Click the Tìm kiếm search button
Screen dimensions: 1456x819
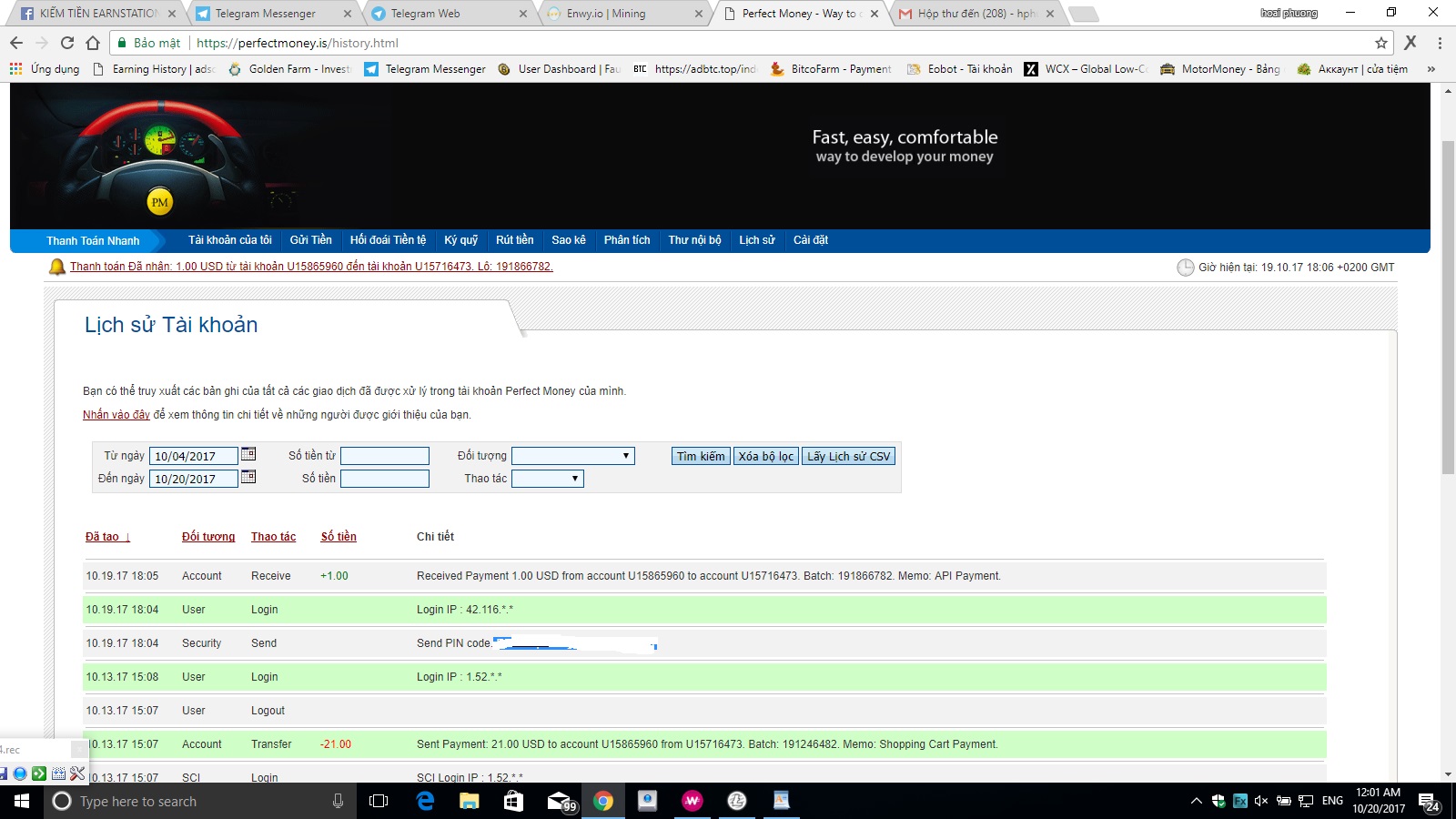tap(701, 456)
